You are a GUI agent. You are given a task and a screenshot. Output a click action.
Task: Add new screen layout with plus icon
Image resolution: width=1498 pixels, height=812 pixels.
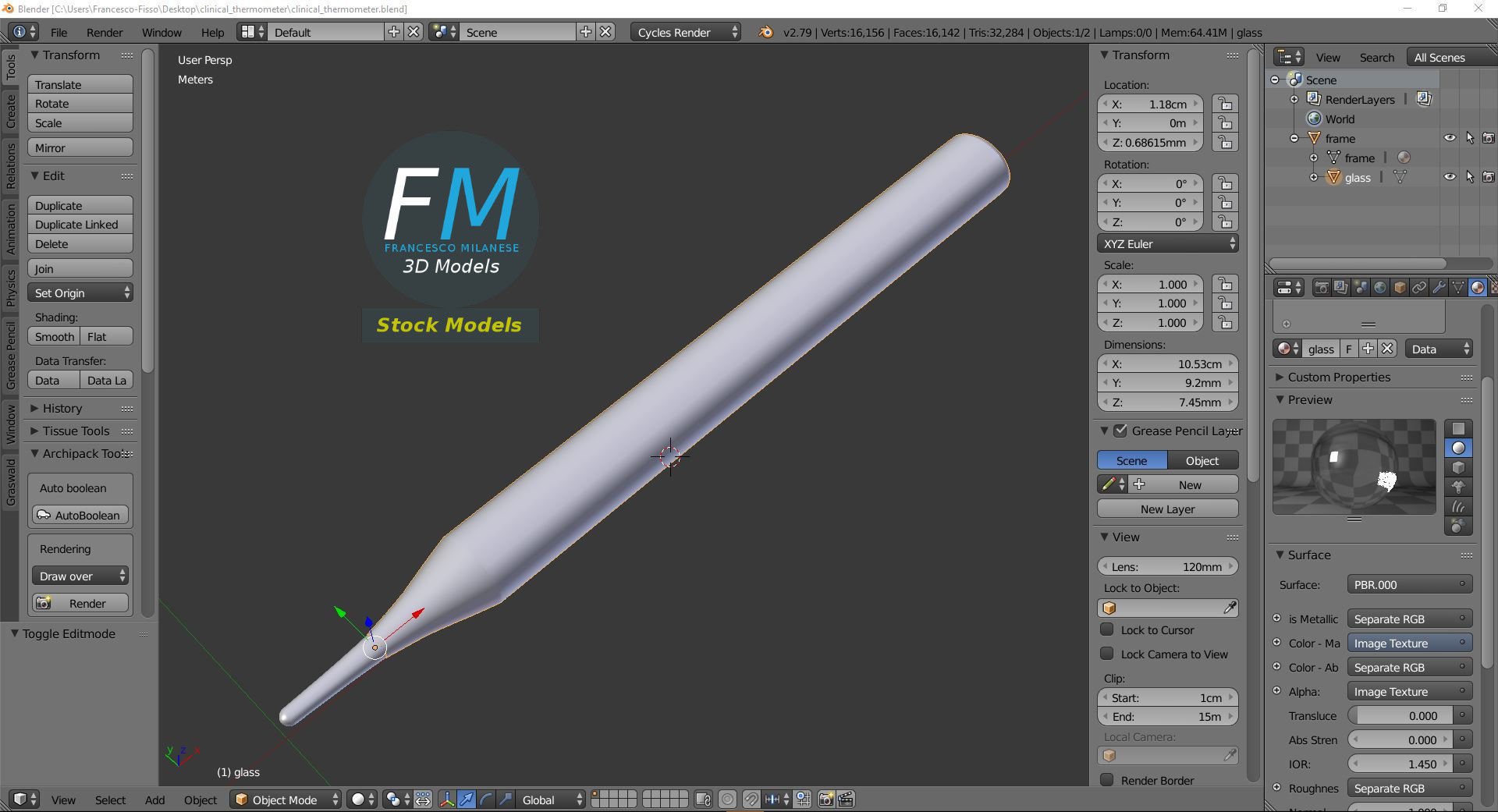click(394, 32)
